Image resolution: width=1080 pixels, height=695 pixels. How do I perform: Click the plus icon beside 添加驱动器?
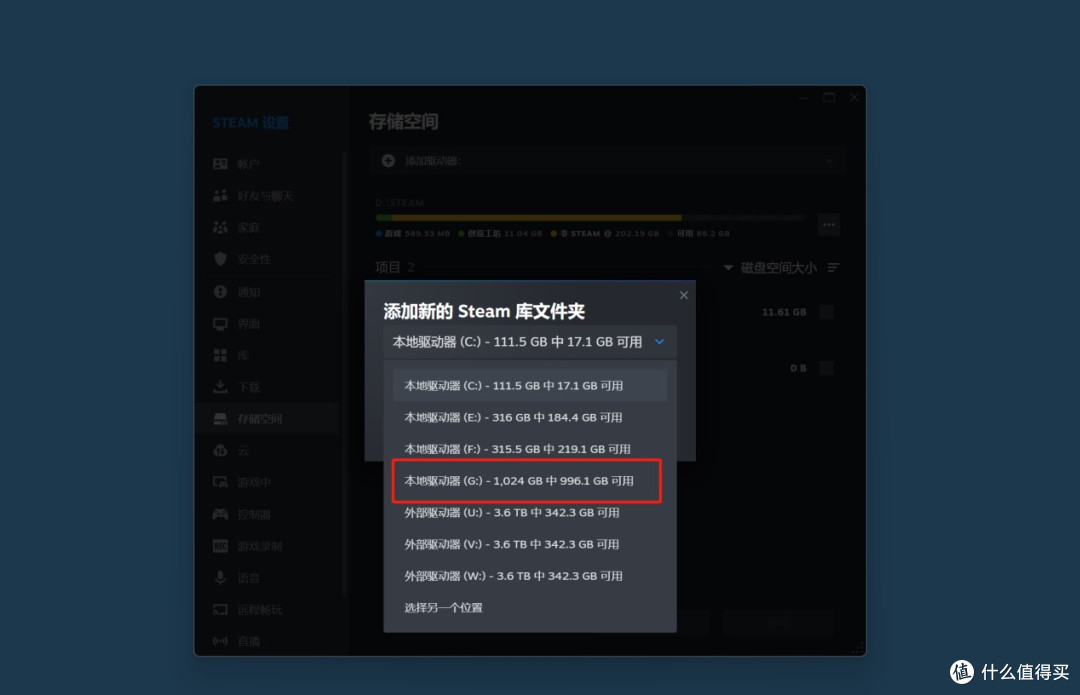coord(388,160)
